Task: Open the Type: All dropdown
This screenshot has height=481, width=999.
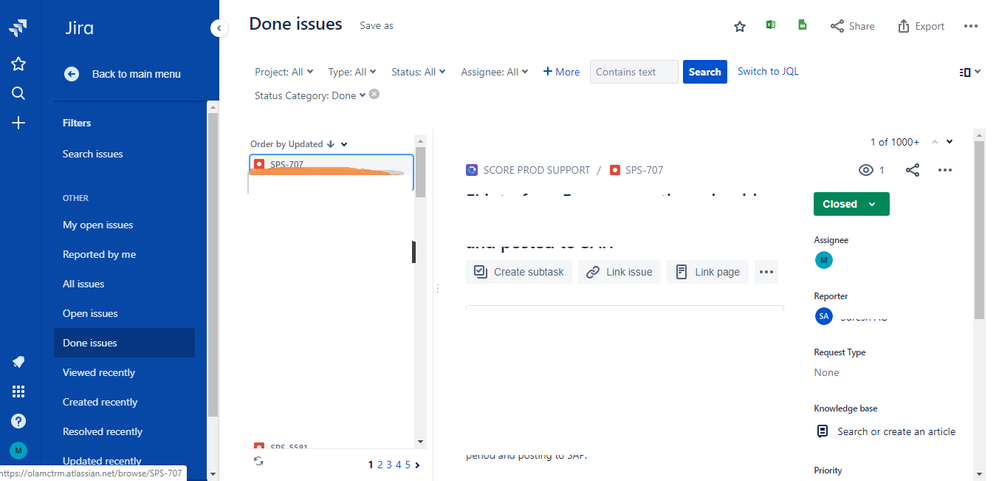Action: point(352,72)
